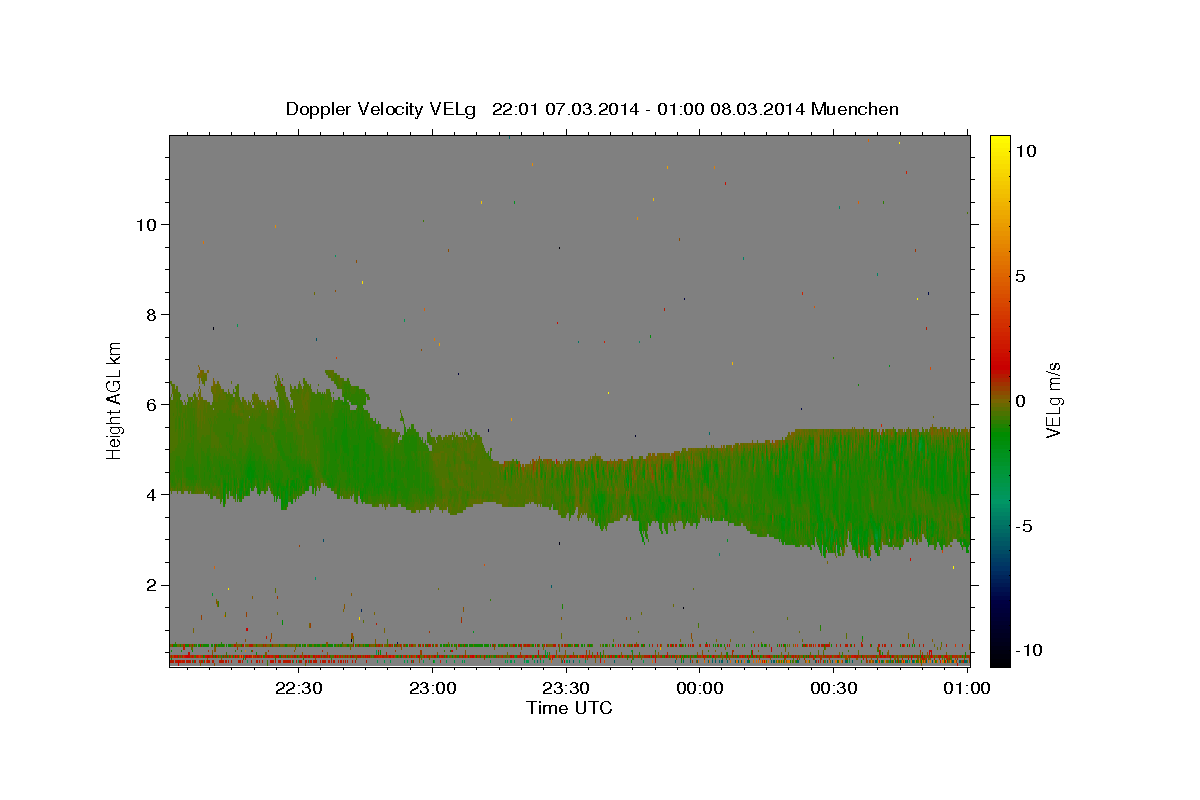
Task: Click the 00:00 time tick label
Action: pyautogui.click(x=700, y=688)
